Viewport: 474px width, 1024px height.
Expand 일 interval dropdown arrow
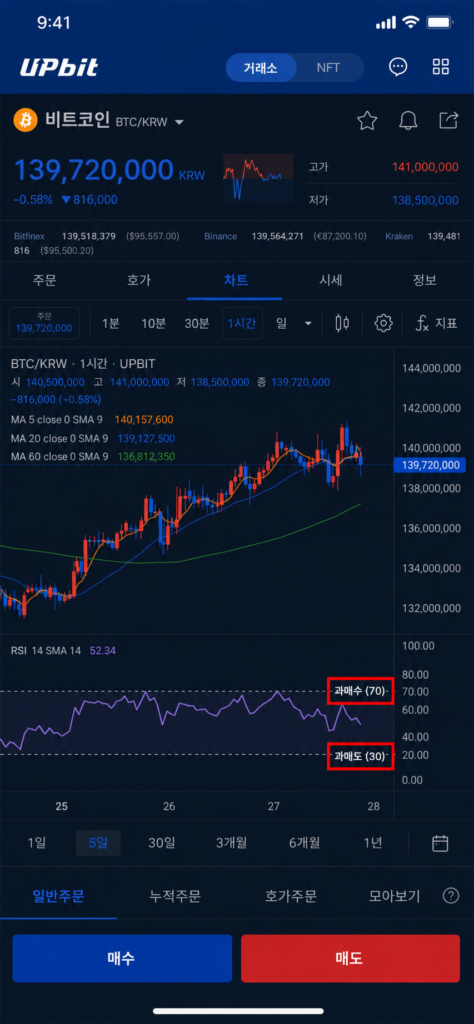point(309,323)
